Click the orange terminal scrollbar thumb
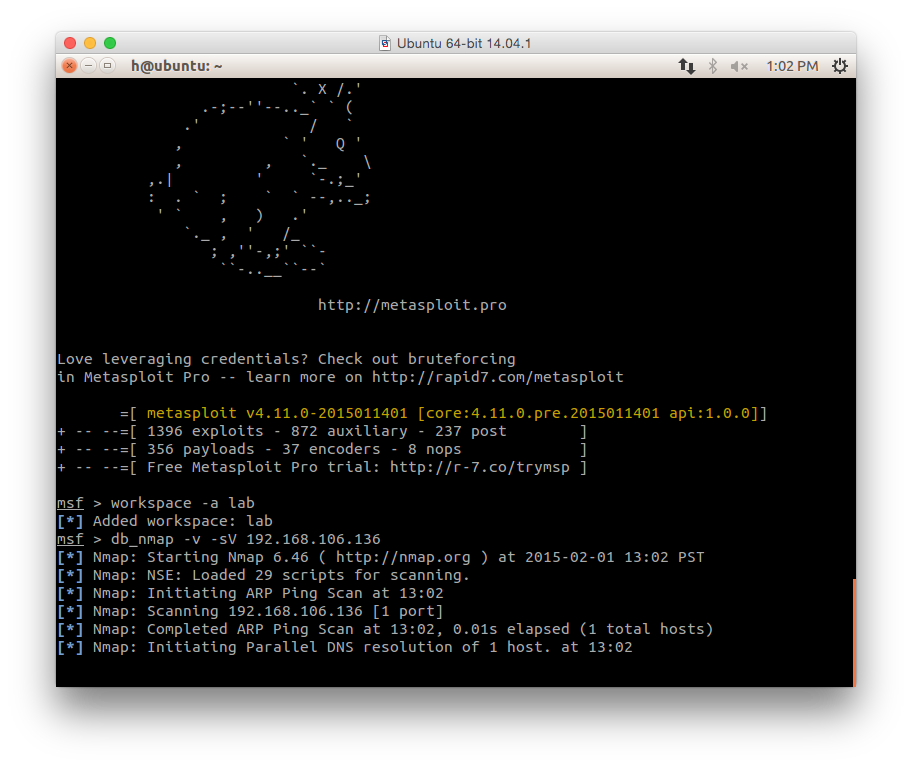Viewport: 912px width, 767px height. pyautogui.click(x=854, y=633)
